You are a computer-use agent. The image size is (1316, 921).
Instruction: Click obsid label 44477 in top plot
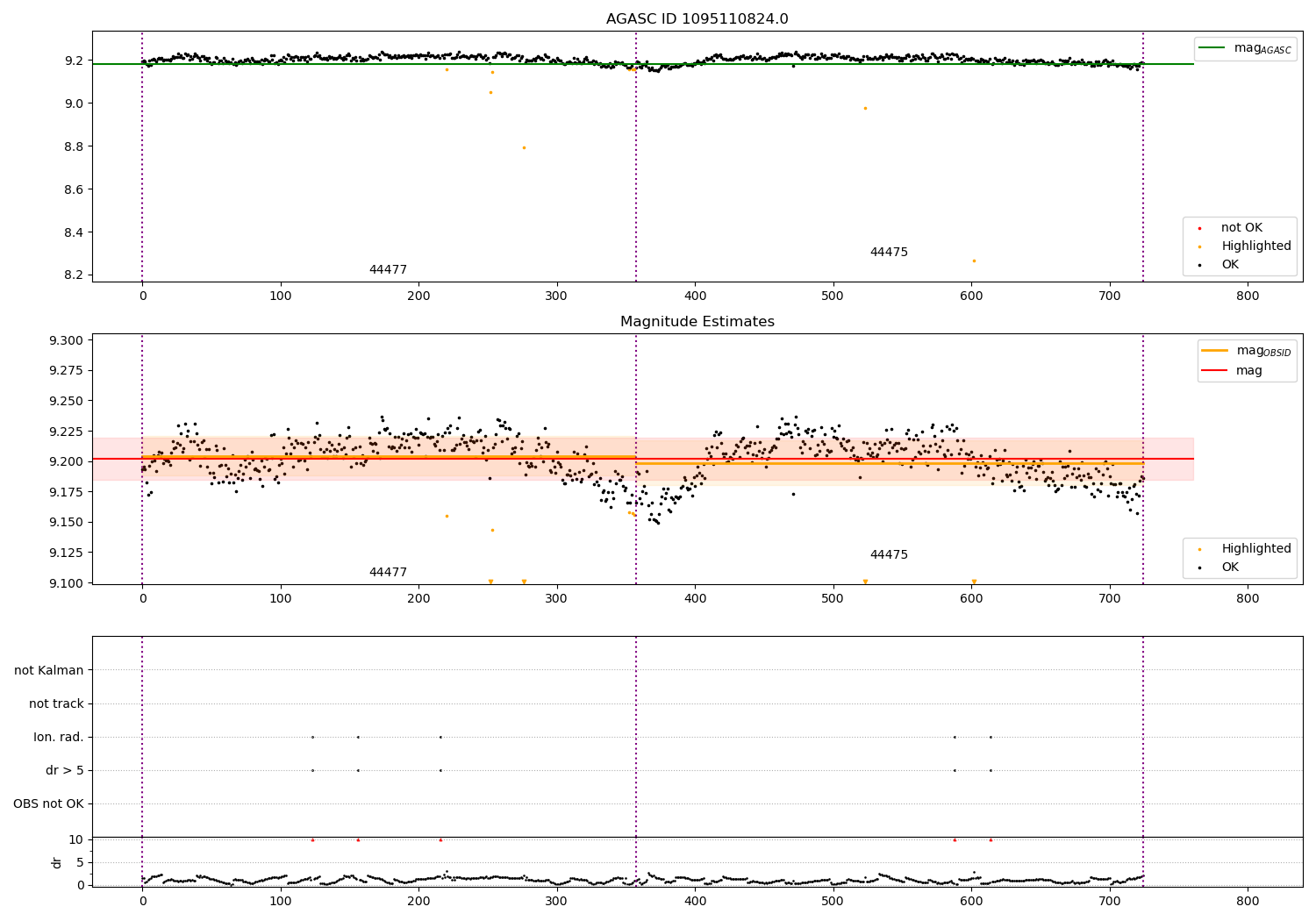[388, 270]
